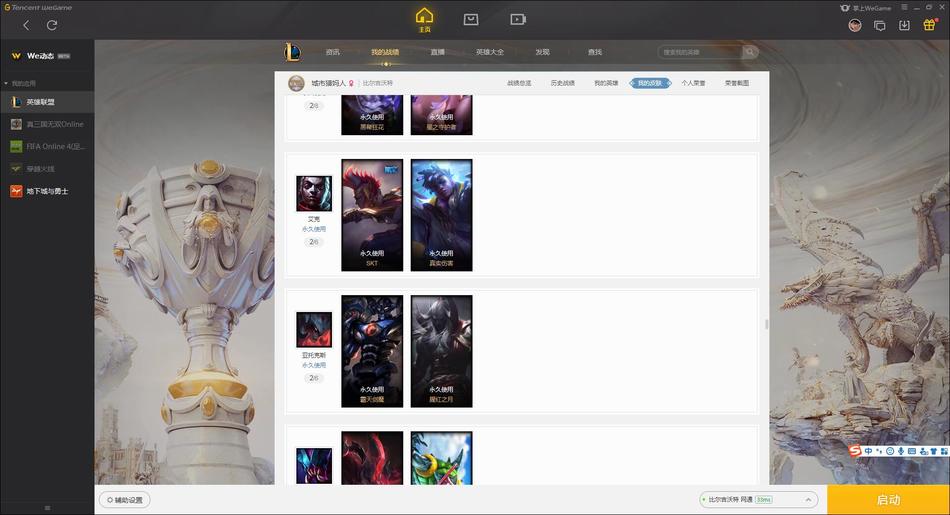Click the Sogou soft keyboard icon
950x515 pixels.
coord(912,451)
